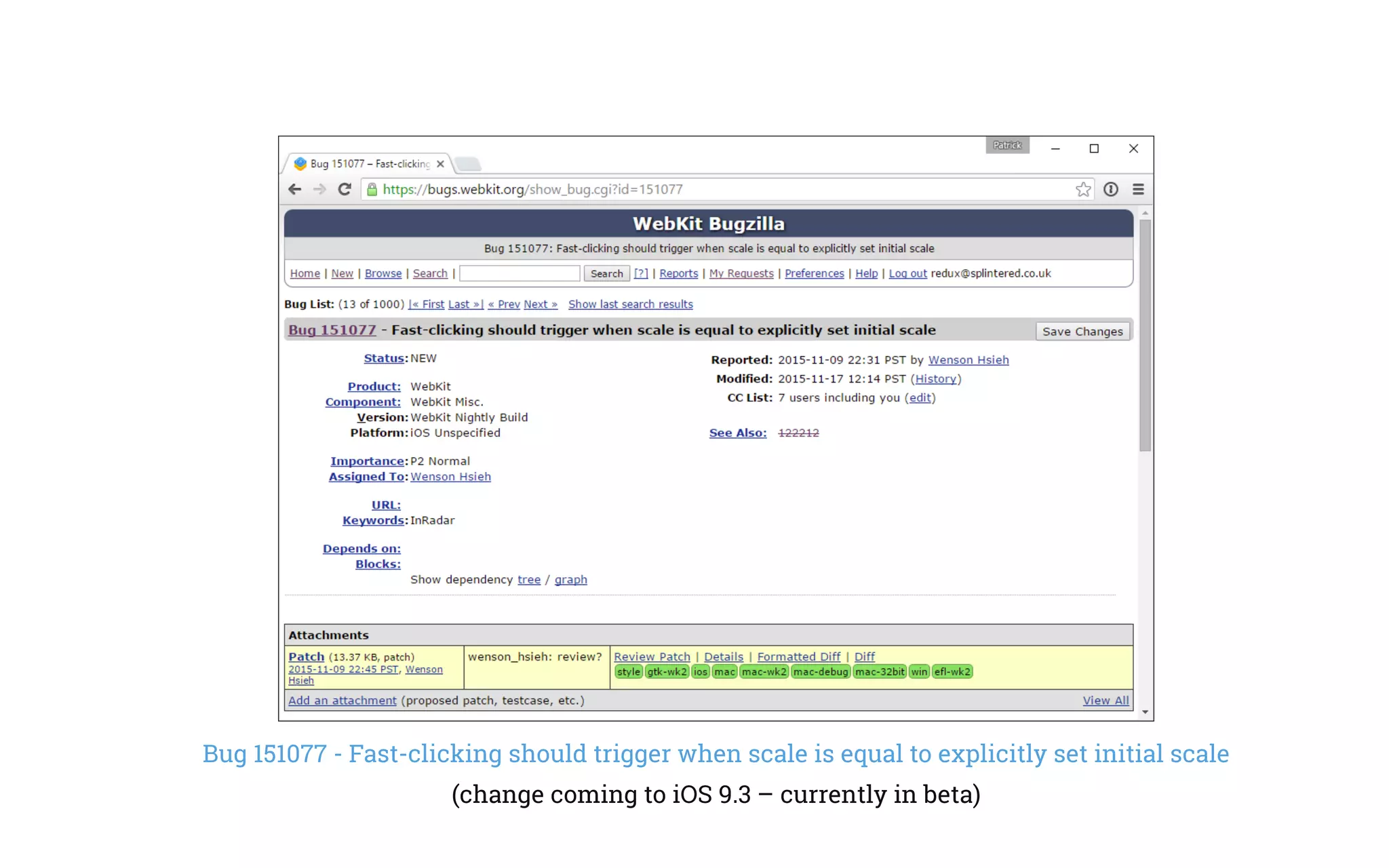Viewport: 1389px width, 868px height.
Task: Focus the quick search text field
Action: point(520,273)
